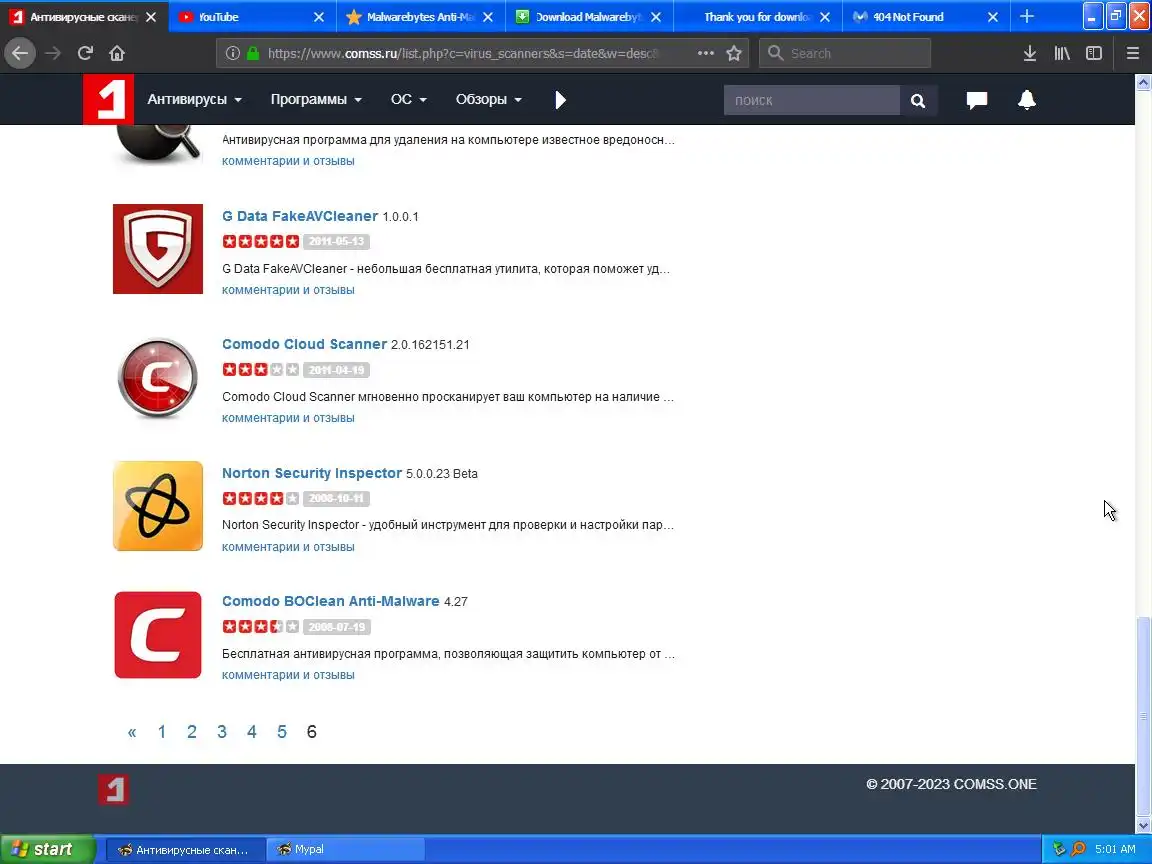Click the Comodo Cloud Scanner round icon
The height and width of the screenshot is (864, 1152).
coord(158,378)
